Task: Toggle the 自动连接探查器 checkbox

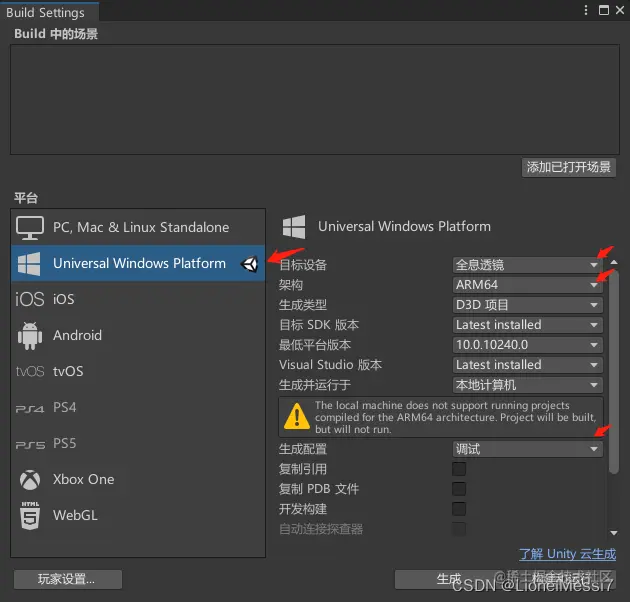Action: (459, 529)
